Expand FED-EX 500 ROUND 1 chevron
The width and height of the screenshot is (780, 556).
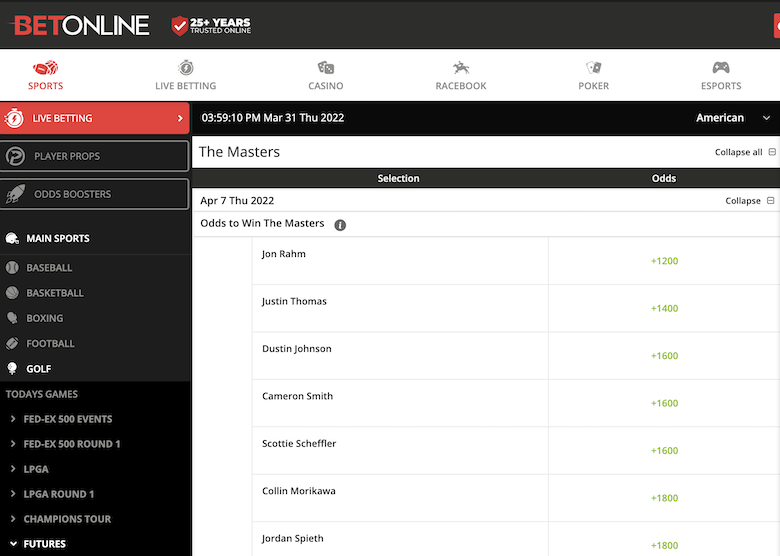pyautogui.click(x=13, y=444)
